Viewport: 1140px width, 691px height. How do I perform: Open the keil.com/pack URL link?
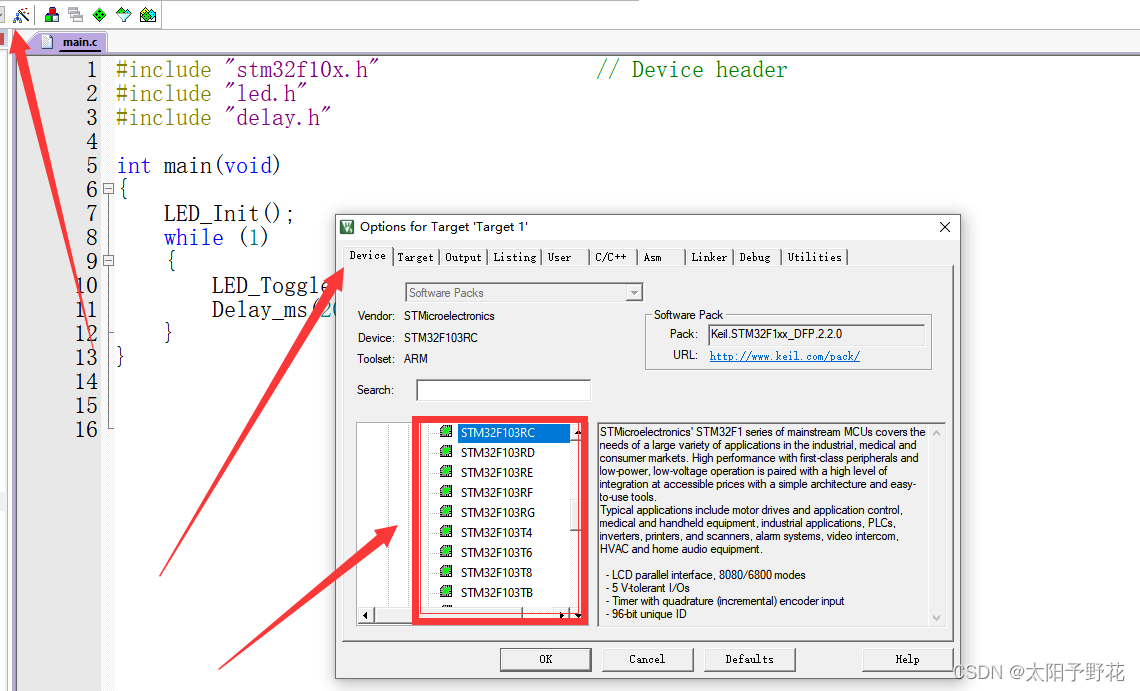click(784, 356)
